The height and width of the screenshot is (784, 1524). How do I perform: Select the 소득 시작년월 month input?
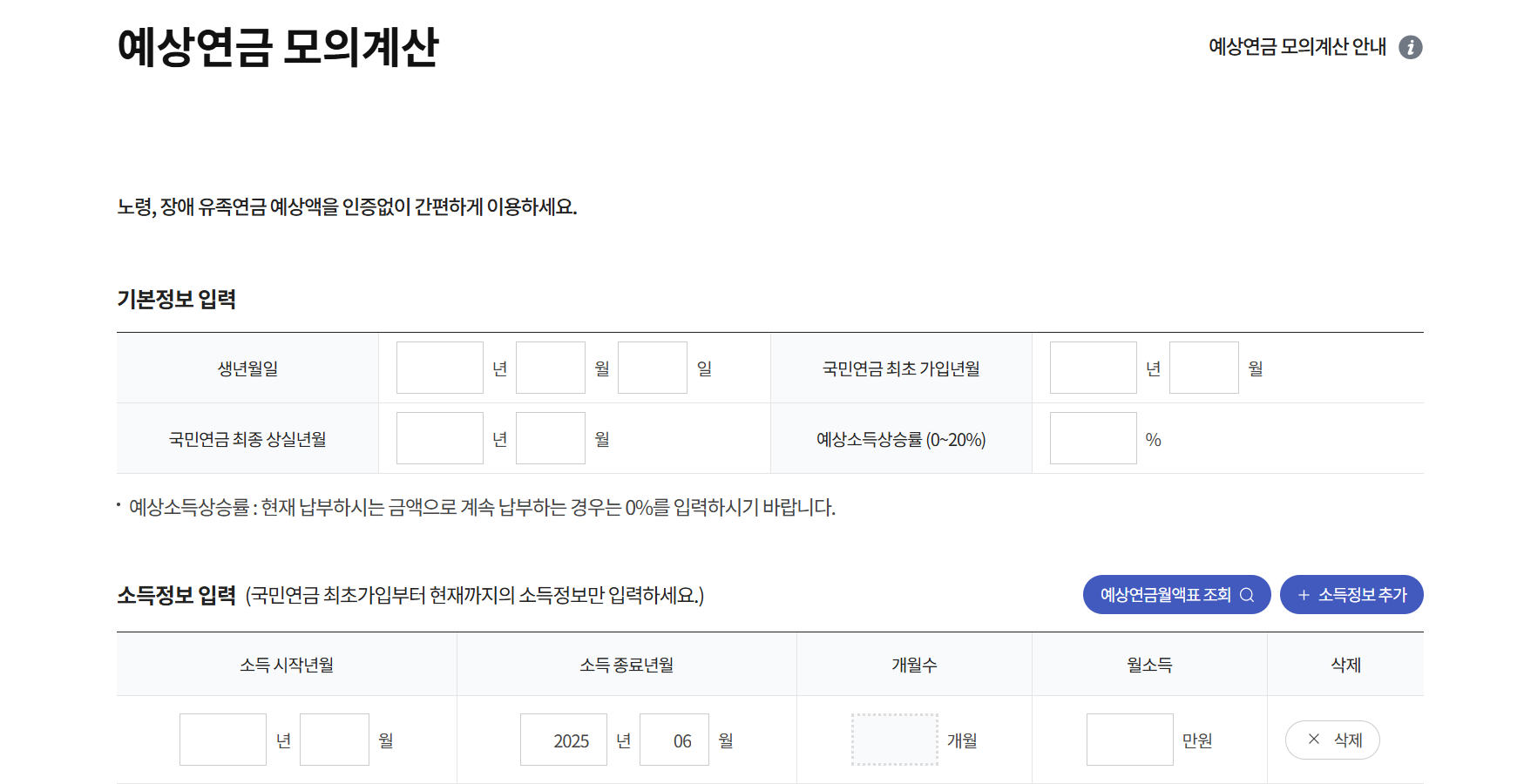pos(335,739)
